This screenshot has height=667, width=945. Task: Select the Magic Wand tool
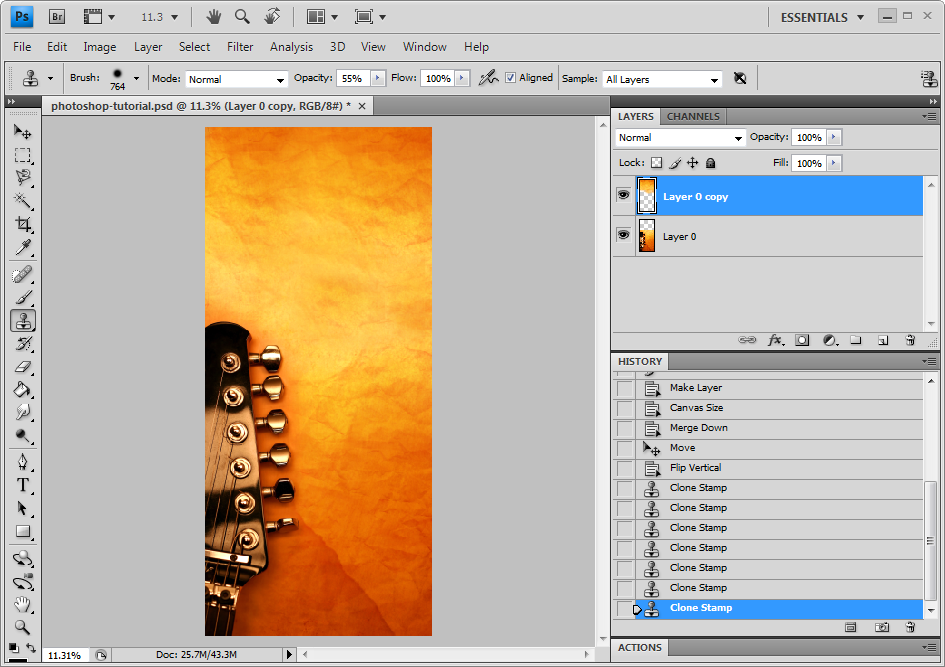(x=22, y=201)
